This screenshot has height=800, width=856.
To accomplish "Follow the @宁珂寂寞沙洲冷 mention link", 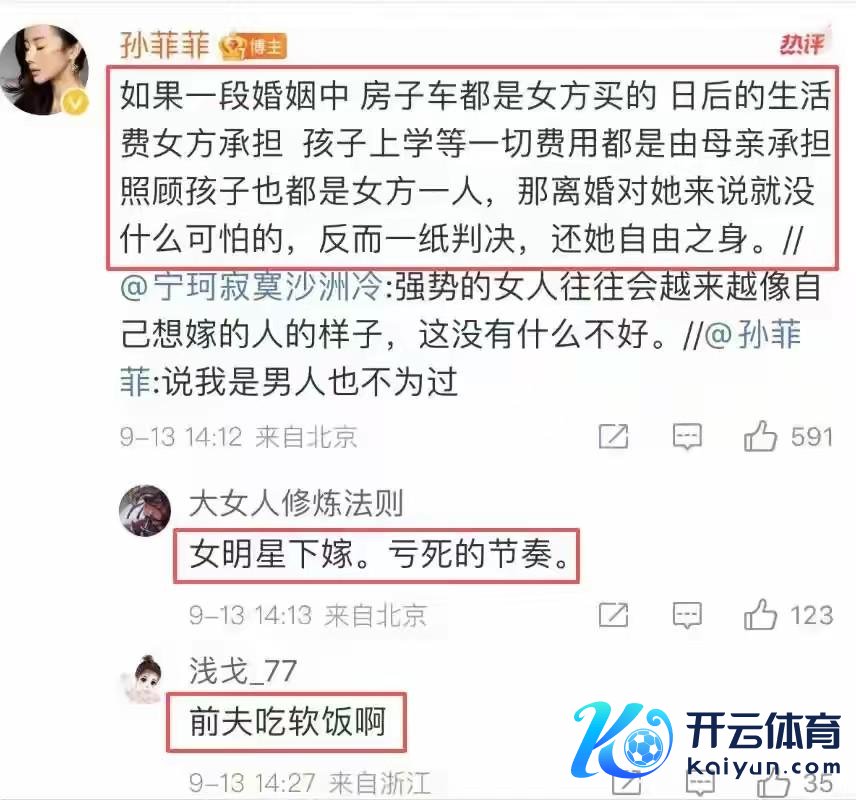I will point(251,287).
